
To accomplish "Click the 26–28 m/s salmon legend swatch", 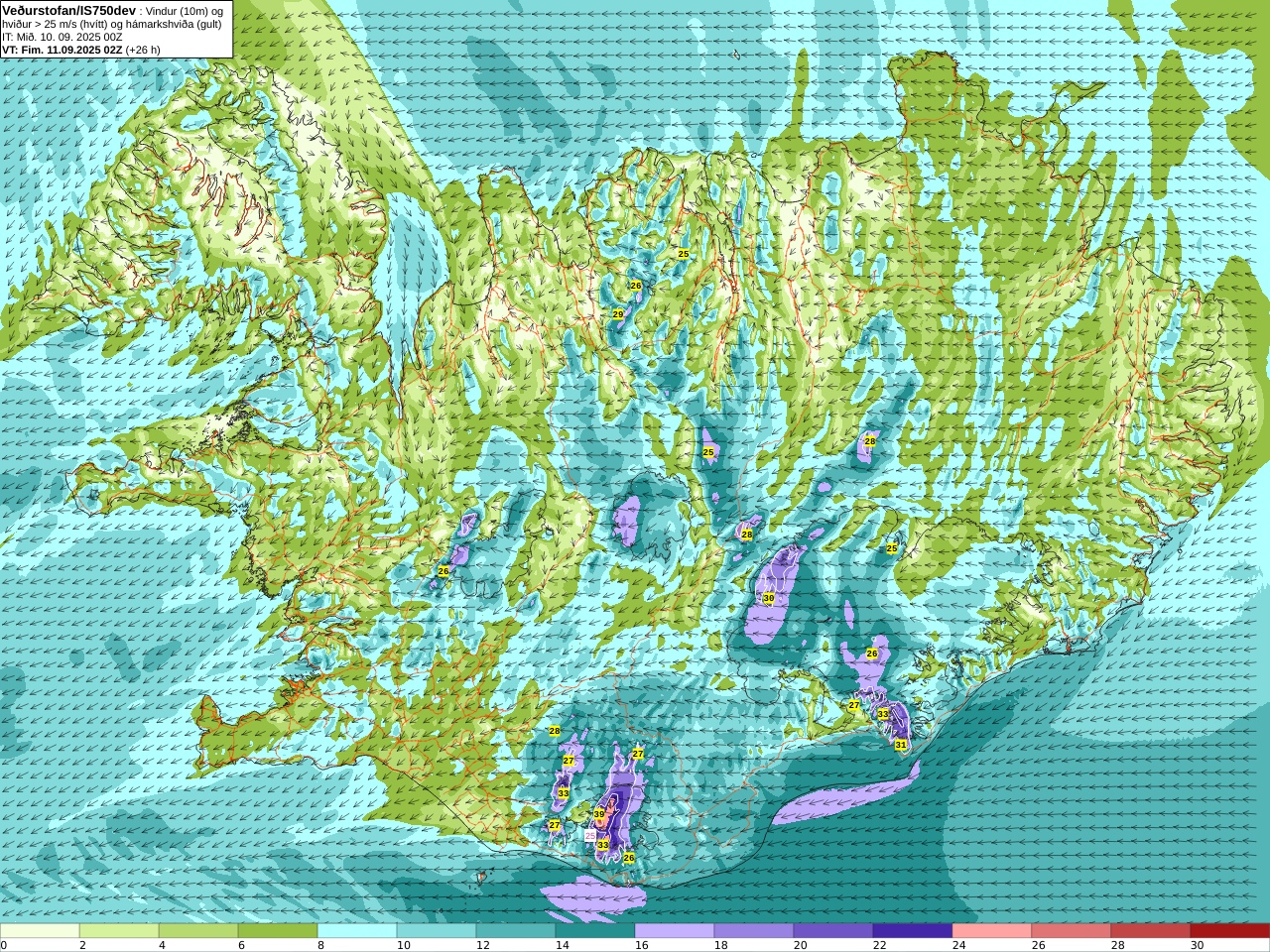I will coord(1072,931).
